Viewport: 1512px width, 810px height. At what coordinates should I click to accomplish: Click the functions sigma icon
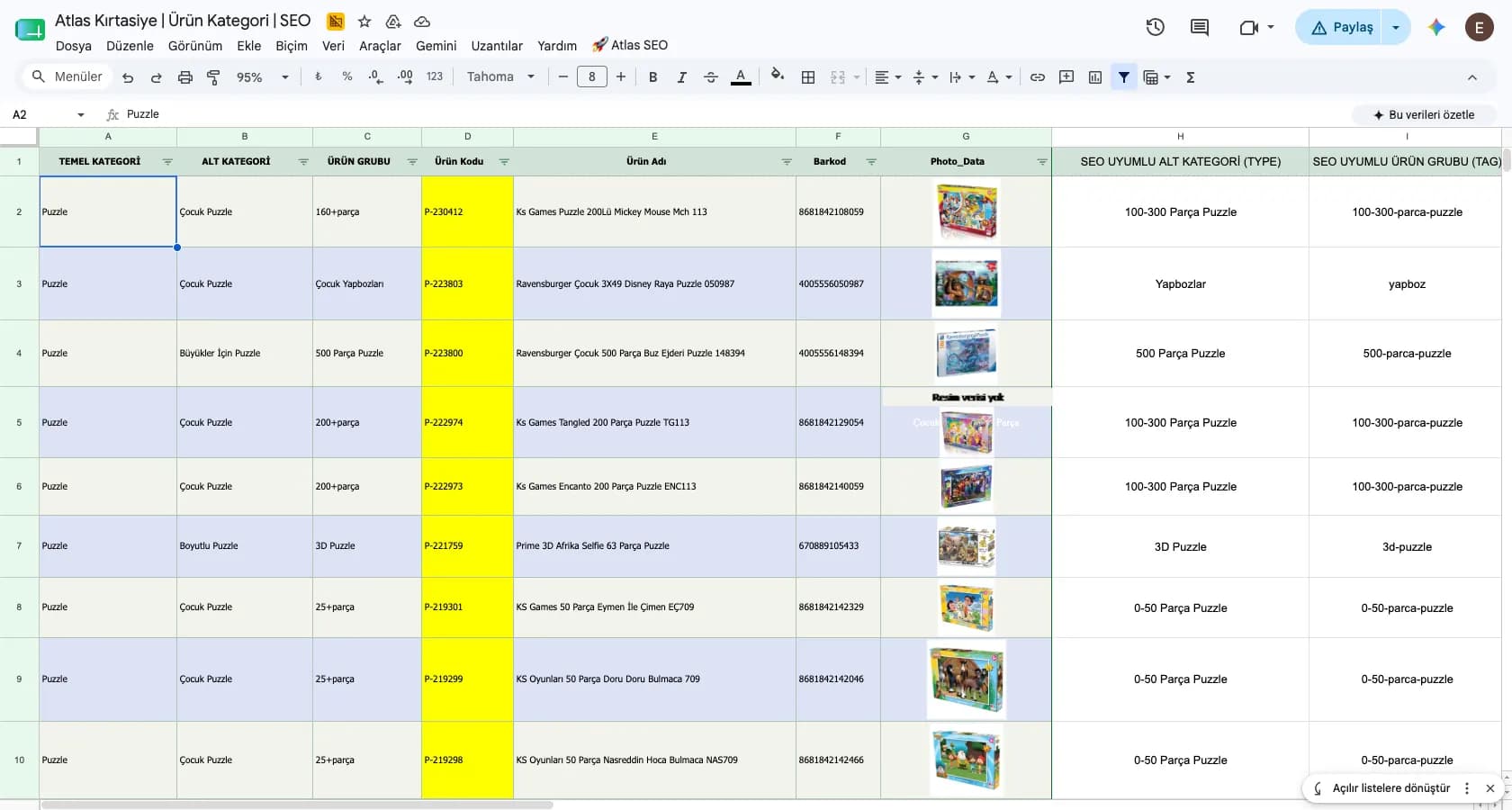[x=1190, y=77]
